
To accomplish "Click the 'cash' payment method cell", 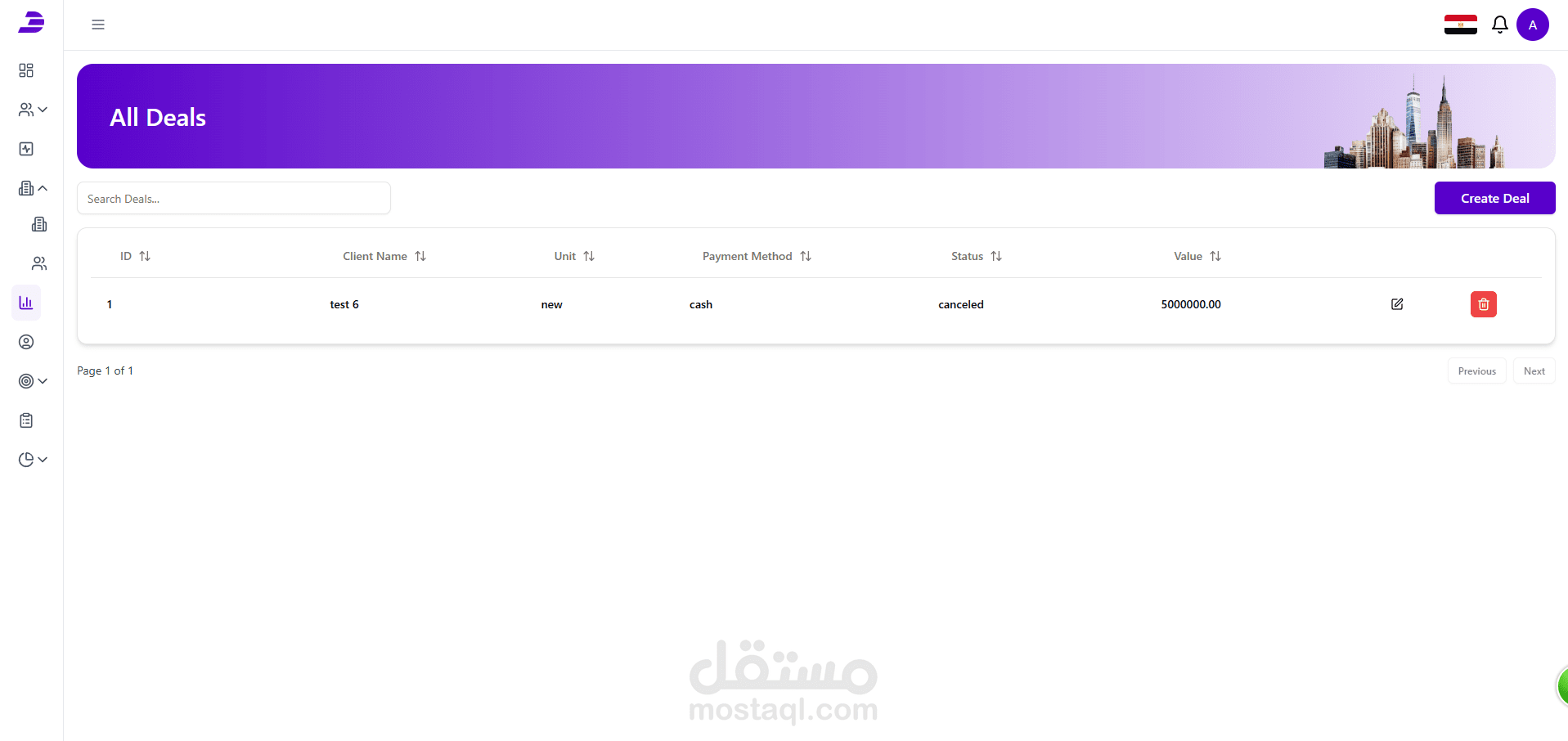I will [701, 304].
